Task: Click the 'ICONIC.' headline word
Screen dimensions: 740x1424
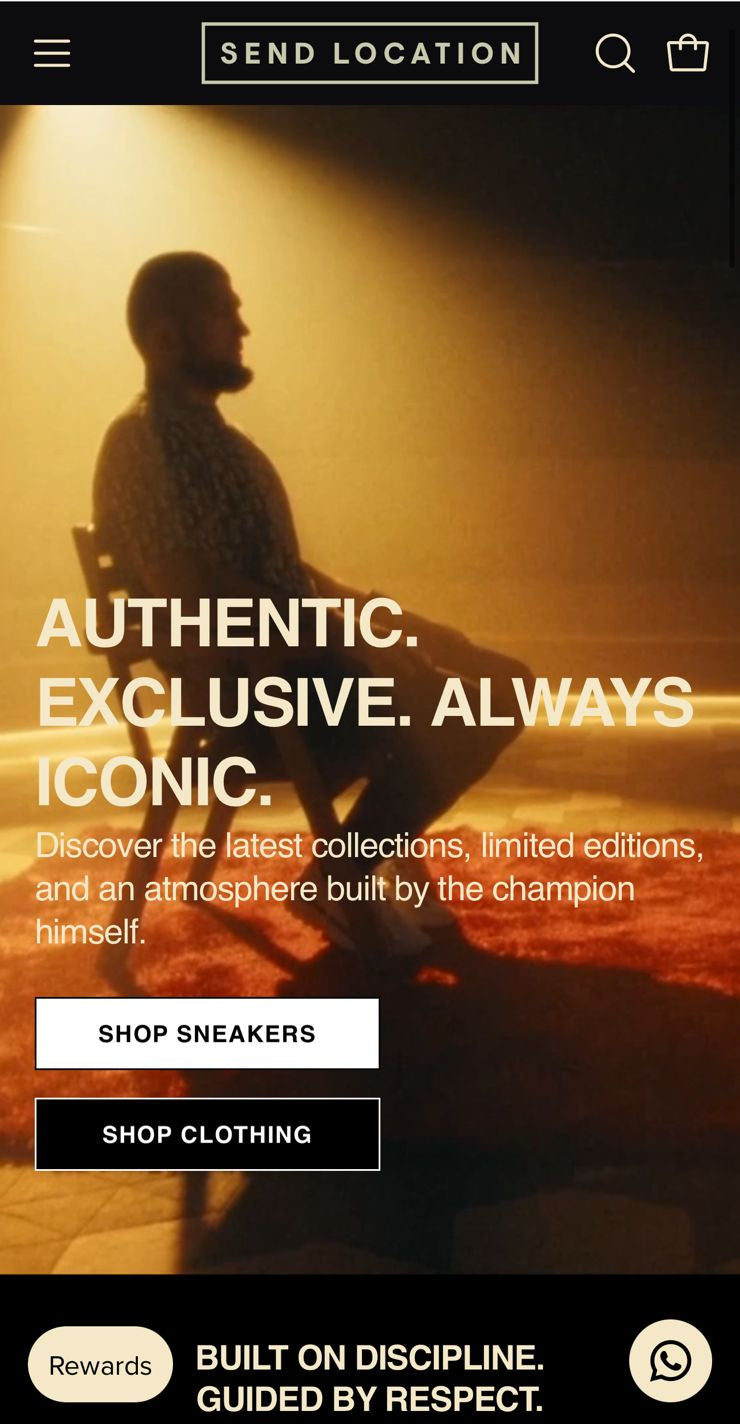Action: point(154,782)
